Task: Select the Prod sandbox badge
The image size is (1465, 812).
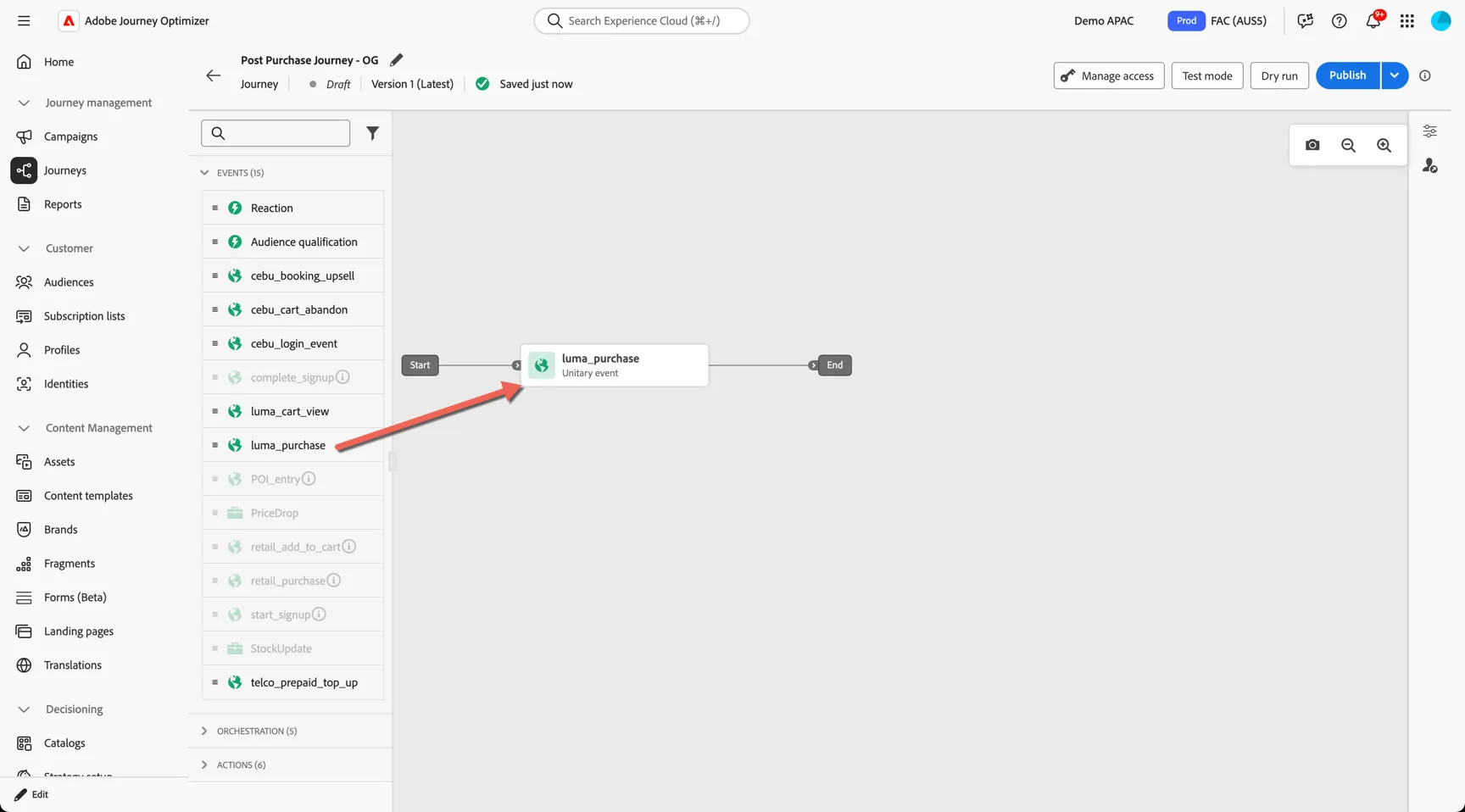Action: point(1186,20)
